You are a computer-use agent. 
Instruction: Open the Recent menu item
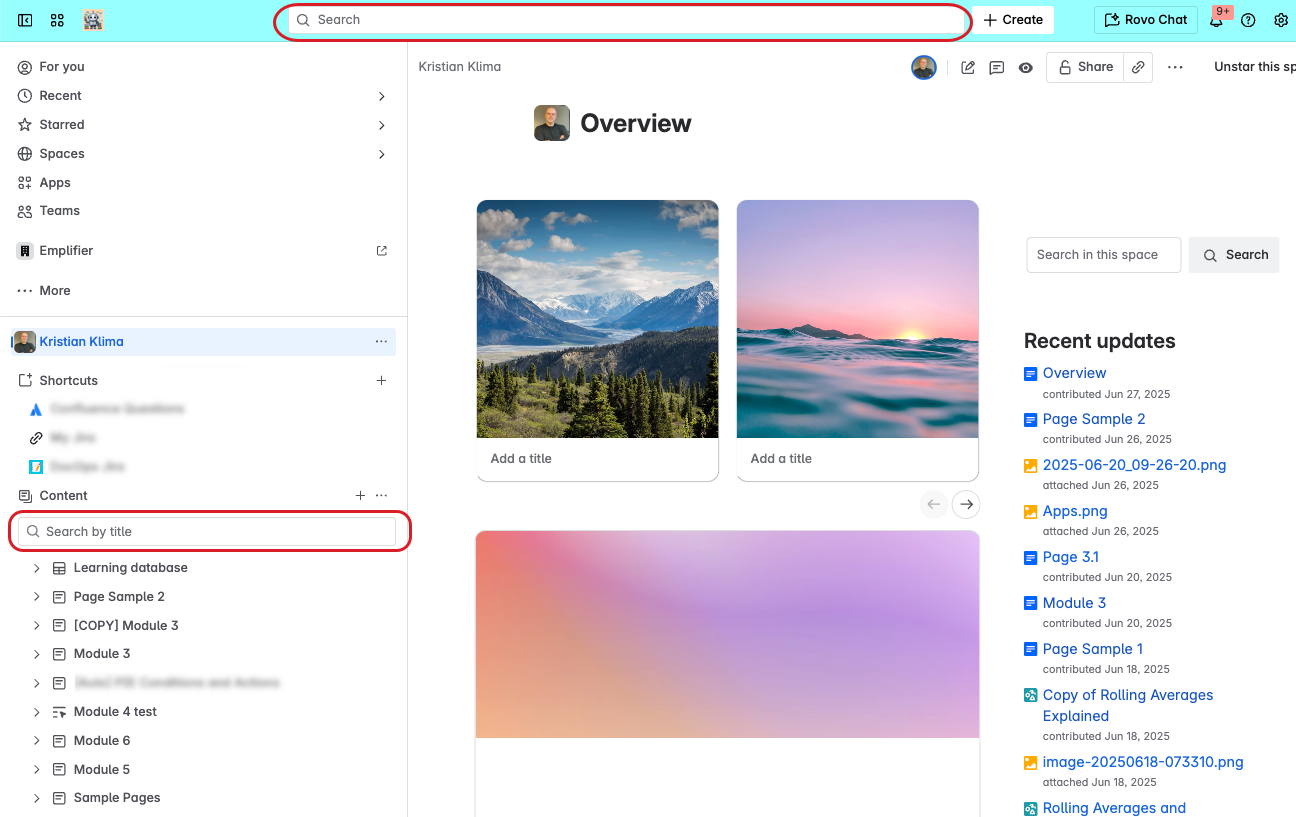(60, 95)
